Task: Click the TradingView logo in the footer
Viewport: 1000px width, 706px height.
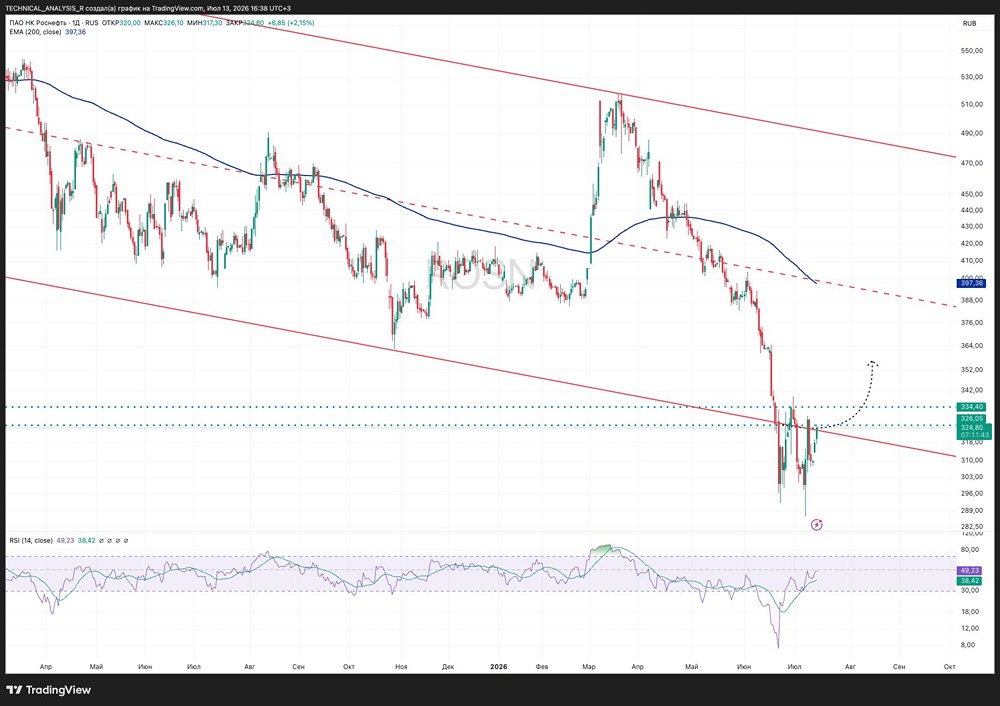Action: pyautogui.click(x=48, y=689)
